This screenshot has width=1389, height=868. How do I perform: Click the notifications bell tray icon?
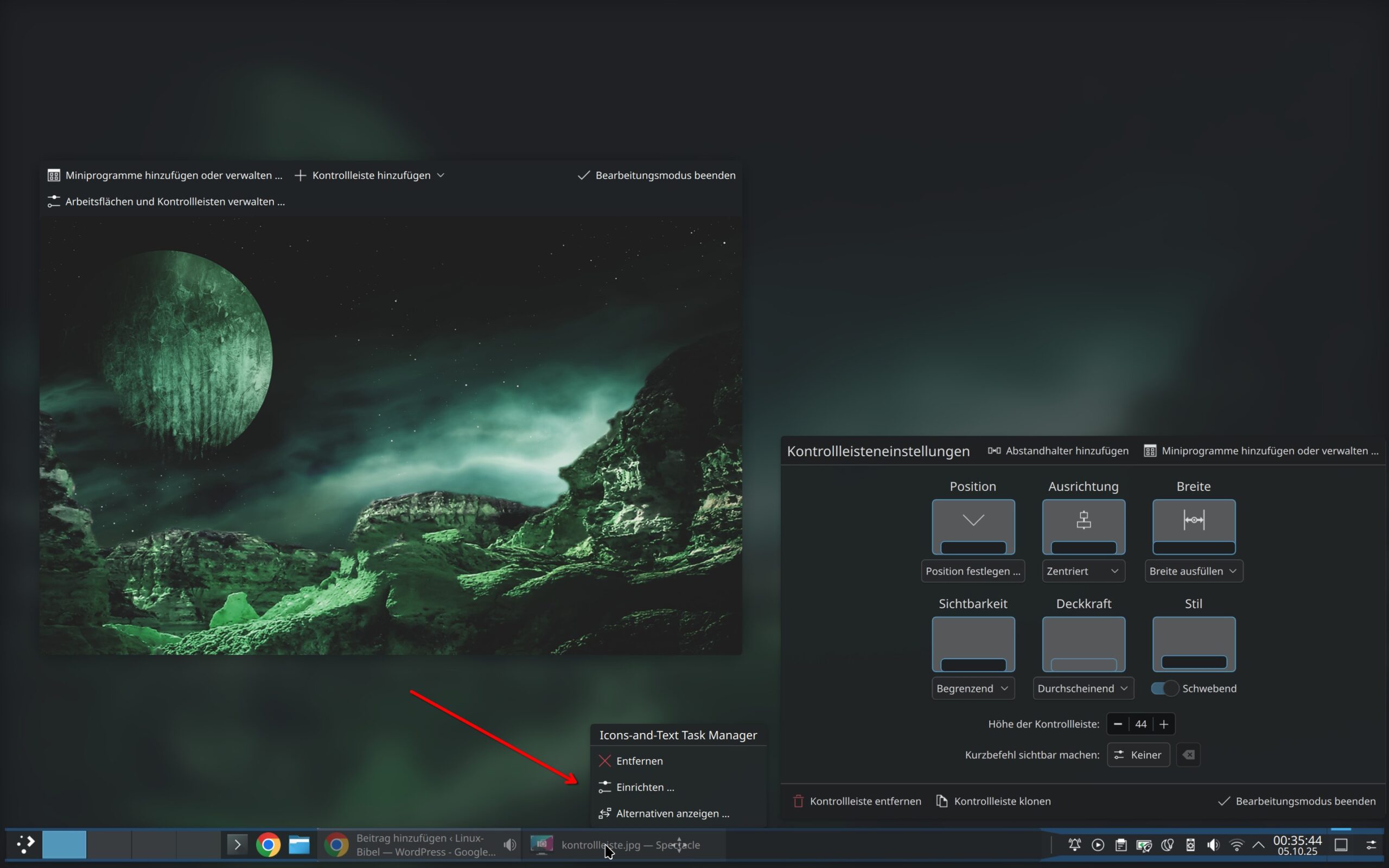[x=1074, y=845]
